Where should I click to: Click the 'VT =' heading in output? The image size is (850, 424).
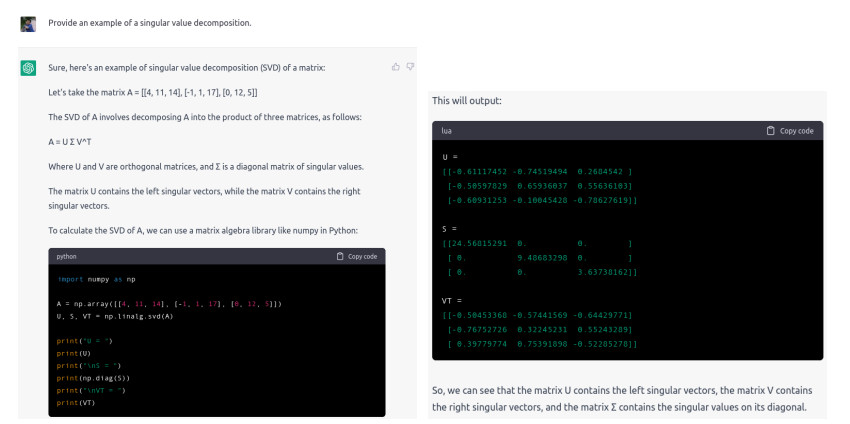tap(451, 300)
